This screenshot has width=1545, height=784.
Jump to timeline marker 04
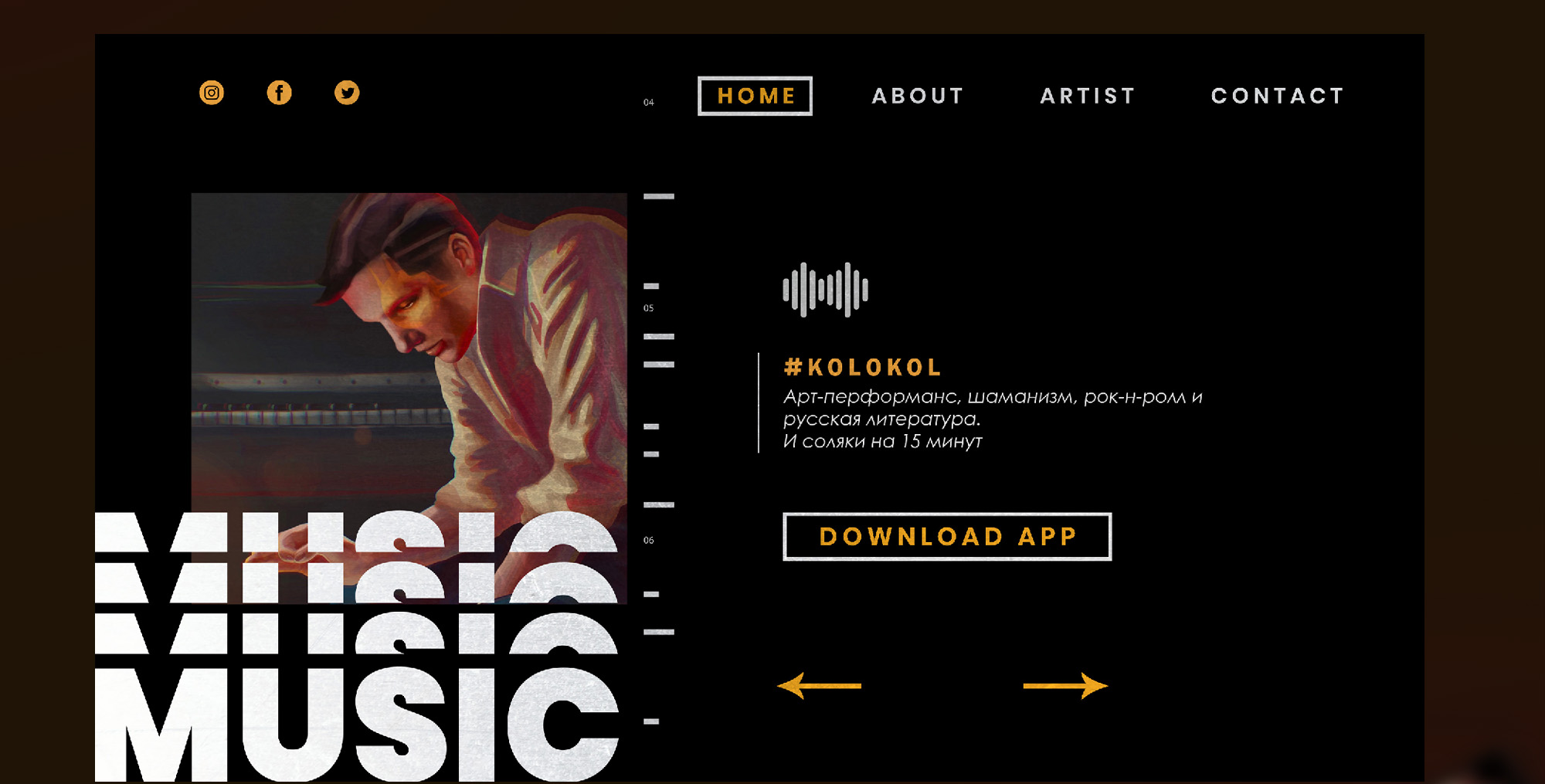[649, 102]
